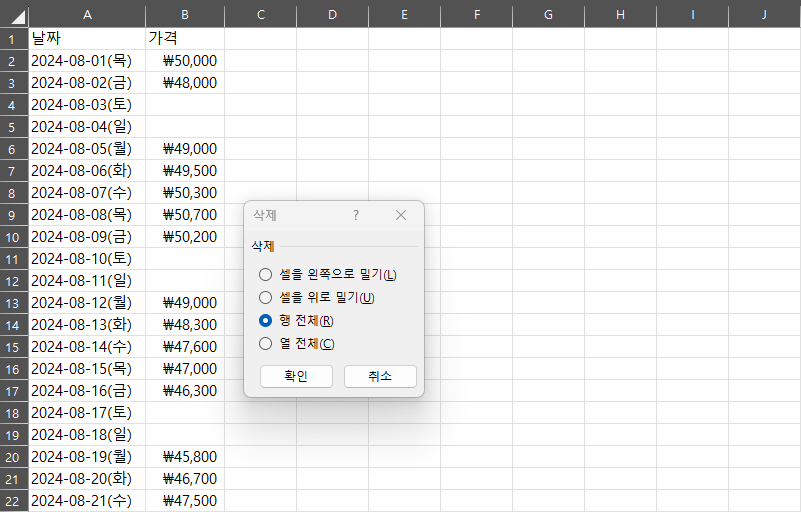The height and width of the screenshot is (512, 801).
Task: Click cell '2024-08-21(수)'
Action: tap(87, 500)
